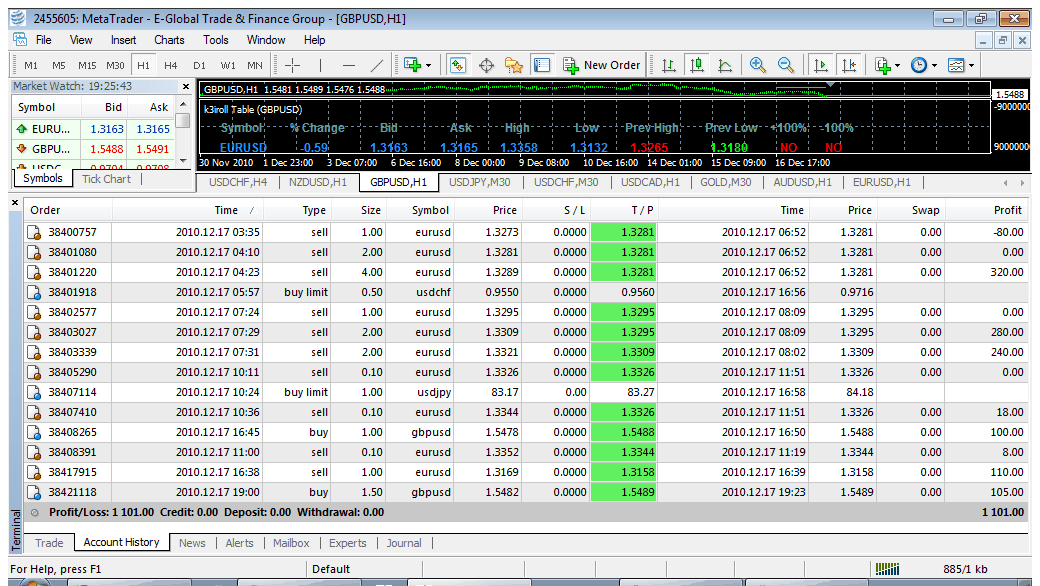Set timeframe to D1

[199, 65]
